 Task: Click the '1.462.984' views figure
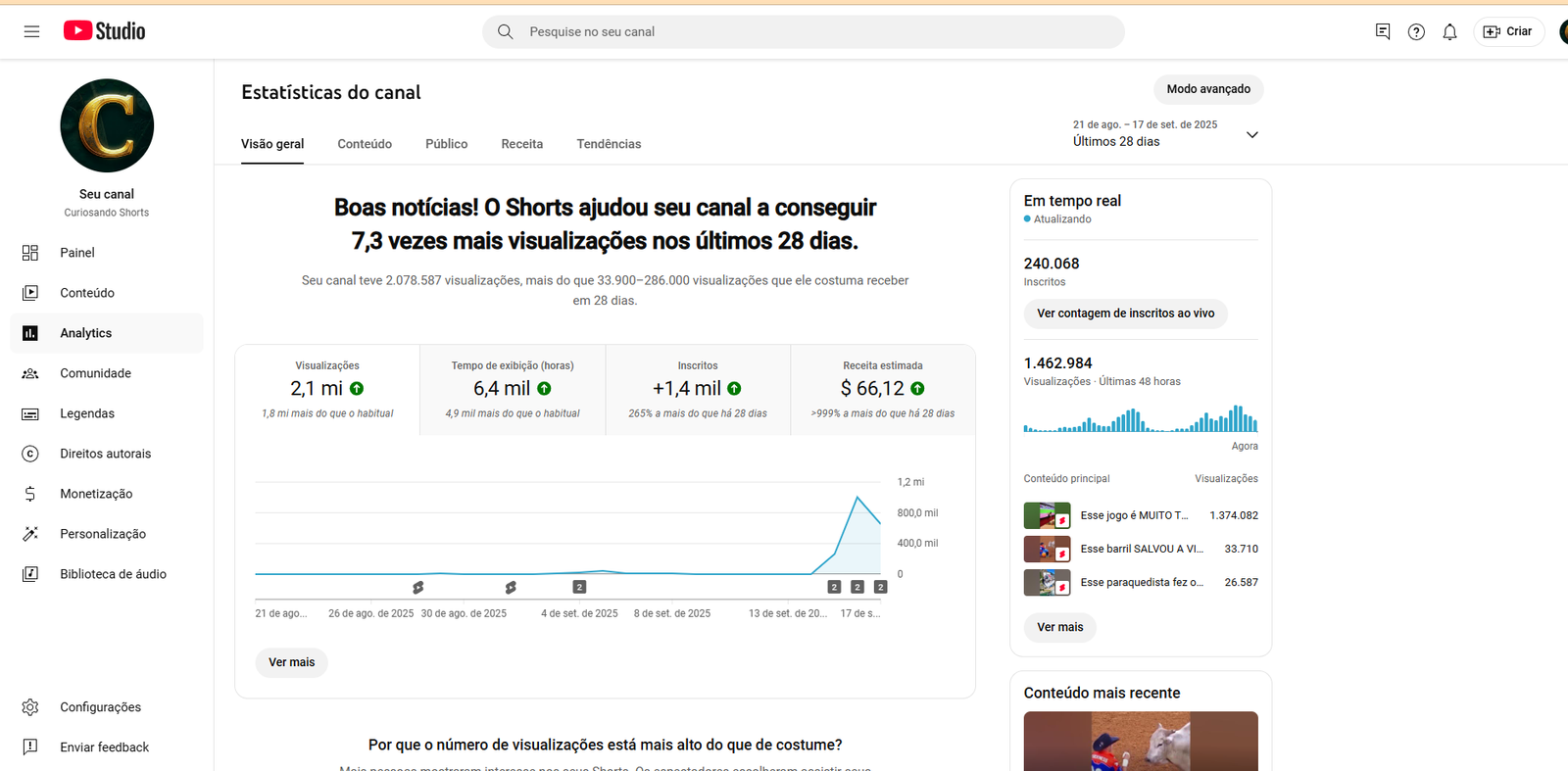click(1058, 363)
